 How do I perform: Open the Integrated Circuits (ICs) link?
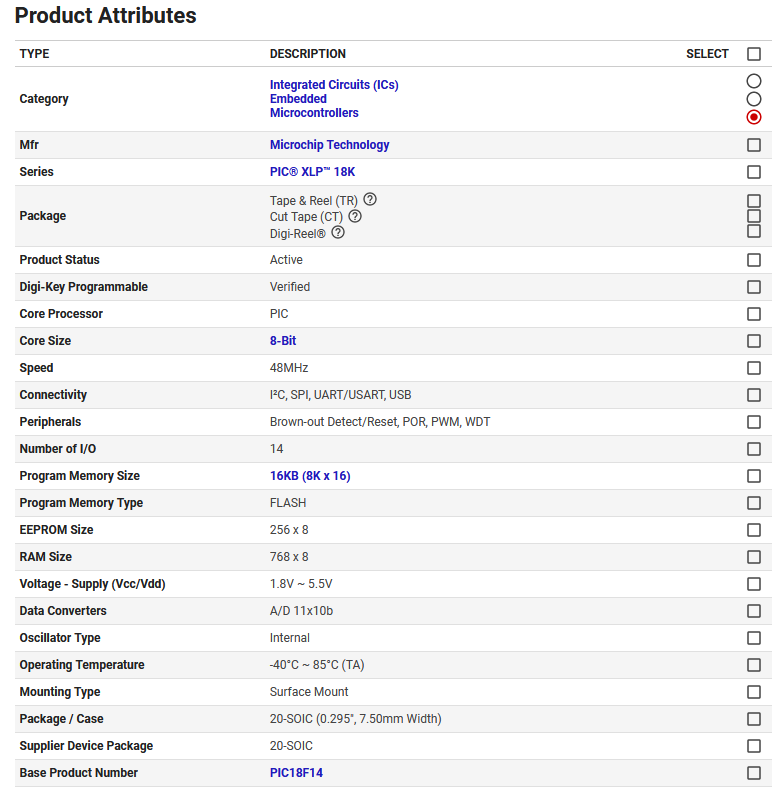click(334, 85)
